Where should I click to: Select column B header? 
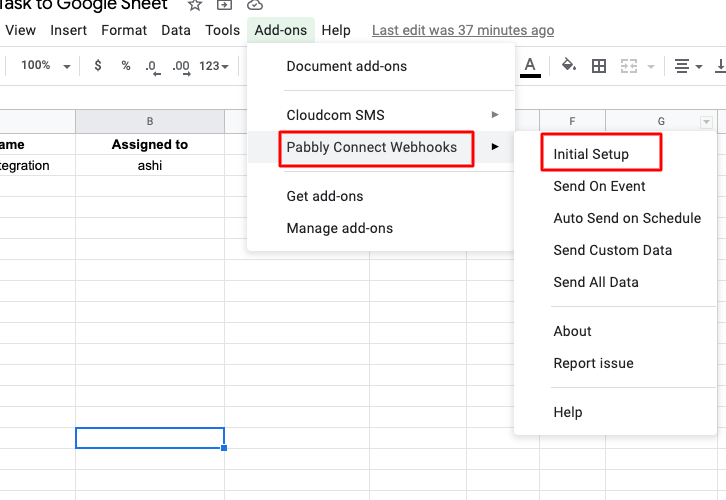150,121
